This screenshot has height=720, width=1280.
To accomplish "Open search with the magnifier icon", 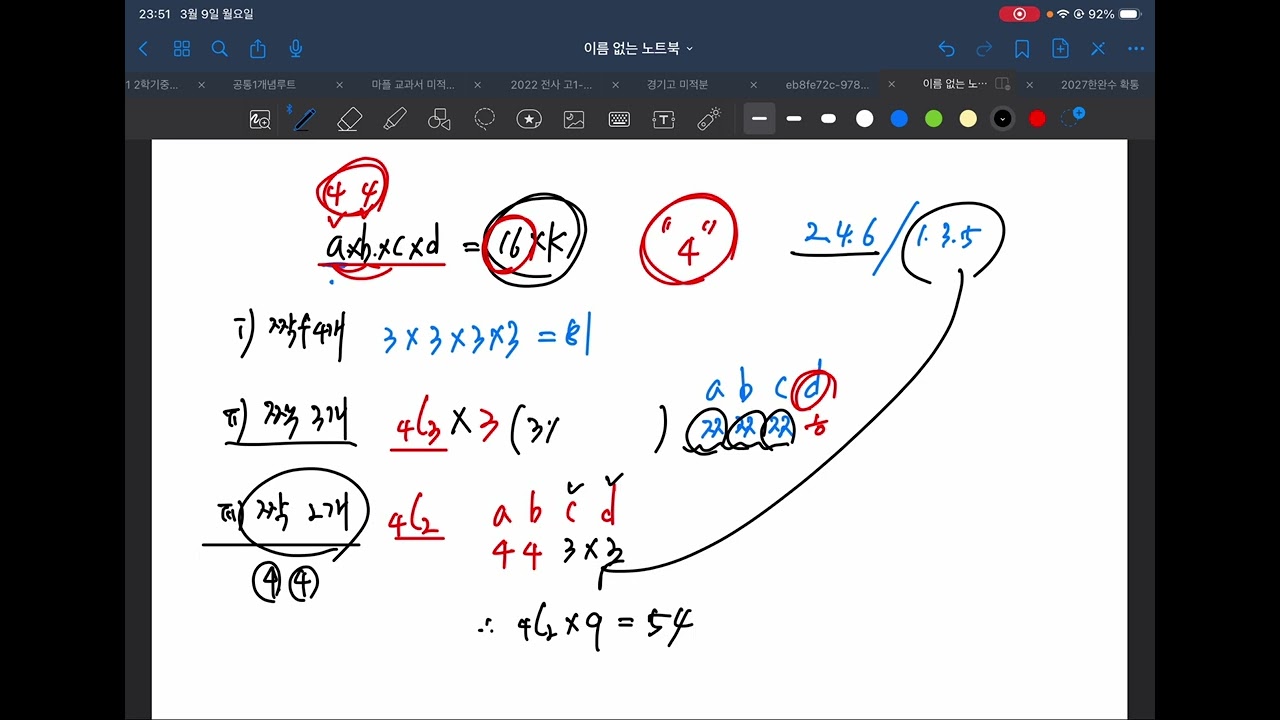I will pos(220,48).
